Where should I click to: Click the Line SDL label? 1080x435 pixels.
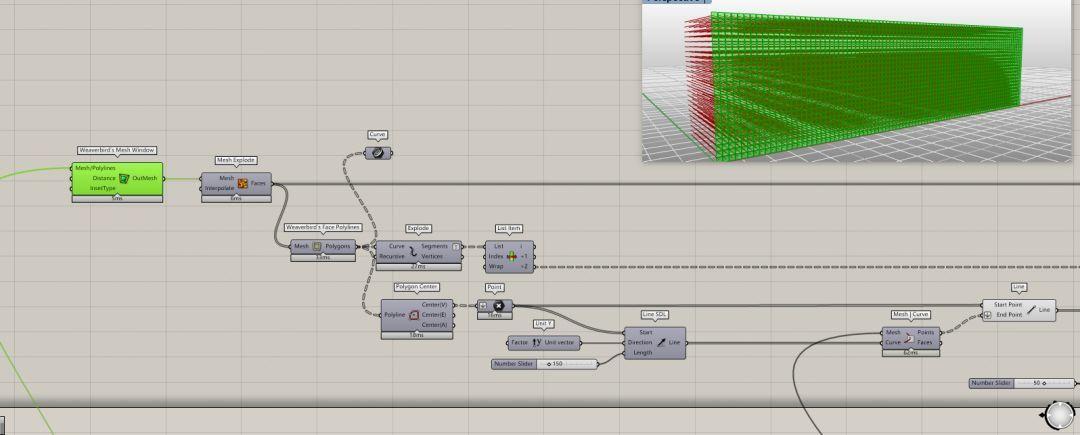654,314
